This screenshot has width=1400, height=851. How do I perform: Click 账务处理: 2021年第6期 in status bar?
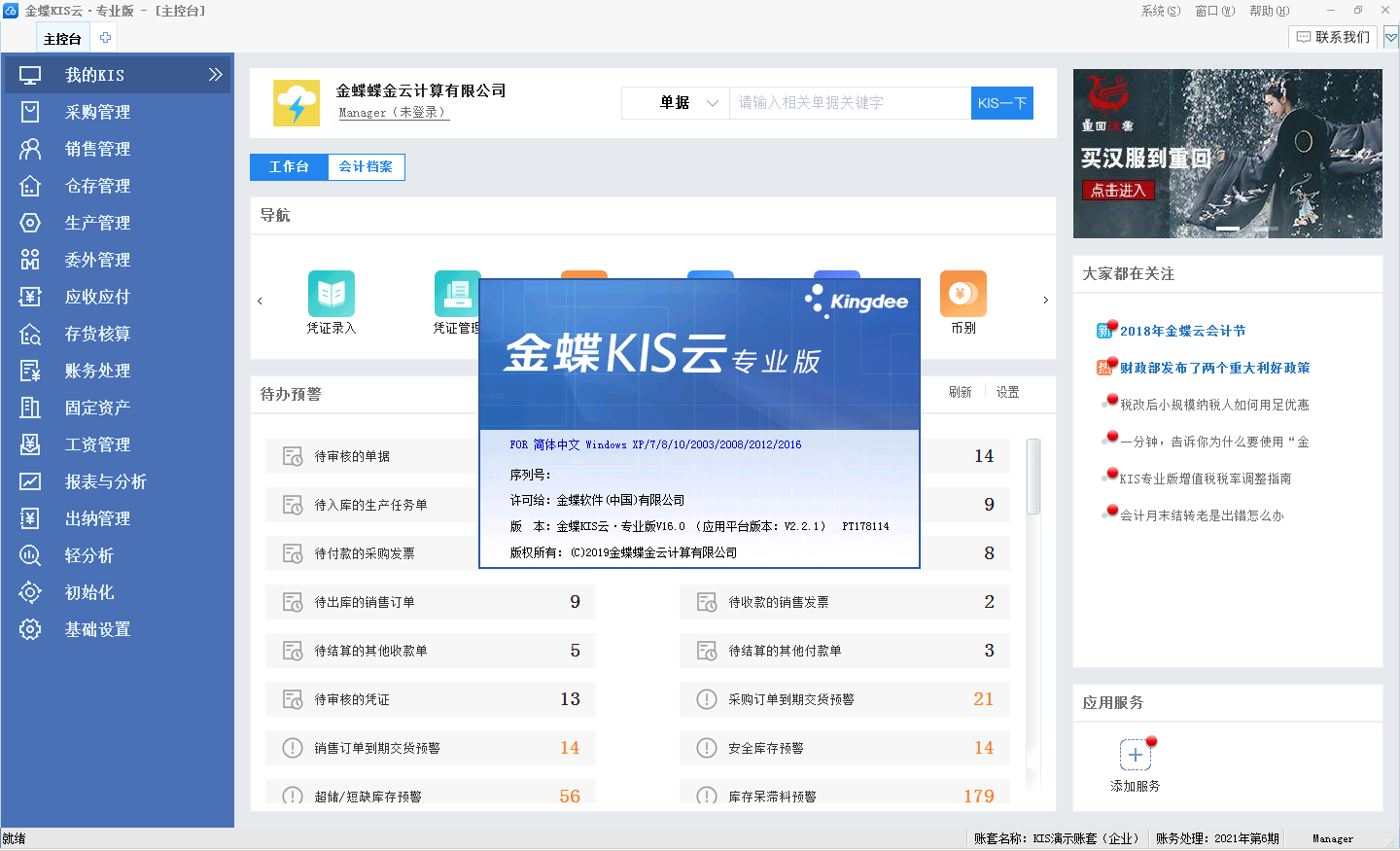(x=1217, y=838)
